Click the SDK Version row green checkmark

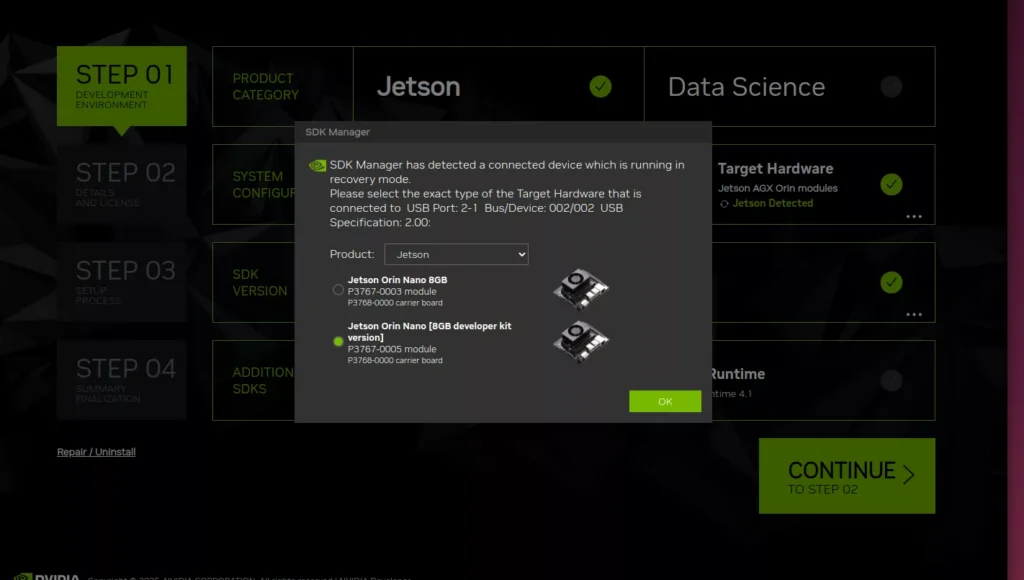[x=891, y=282]
